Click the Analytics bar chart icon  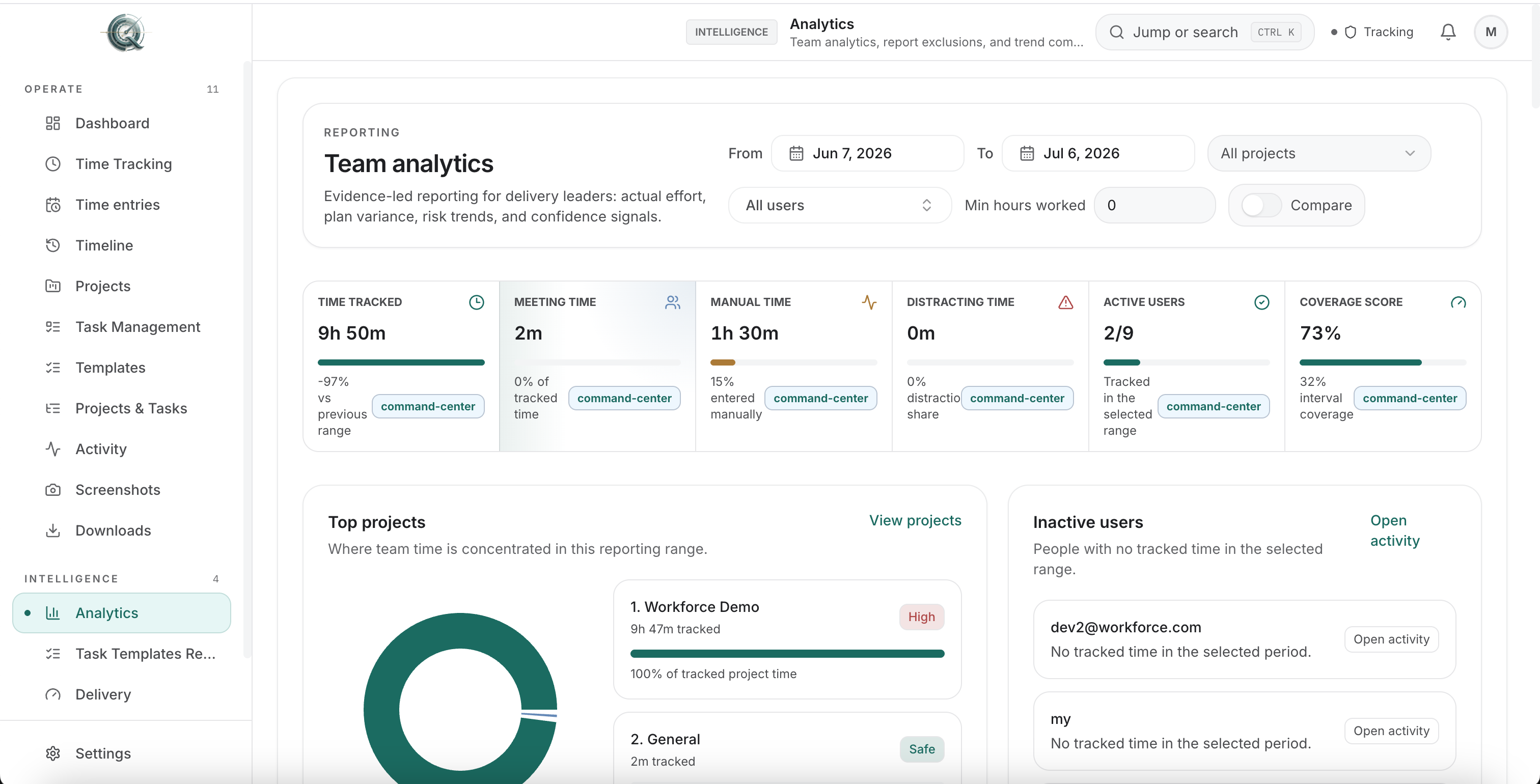pos(52,612)
